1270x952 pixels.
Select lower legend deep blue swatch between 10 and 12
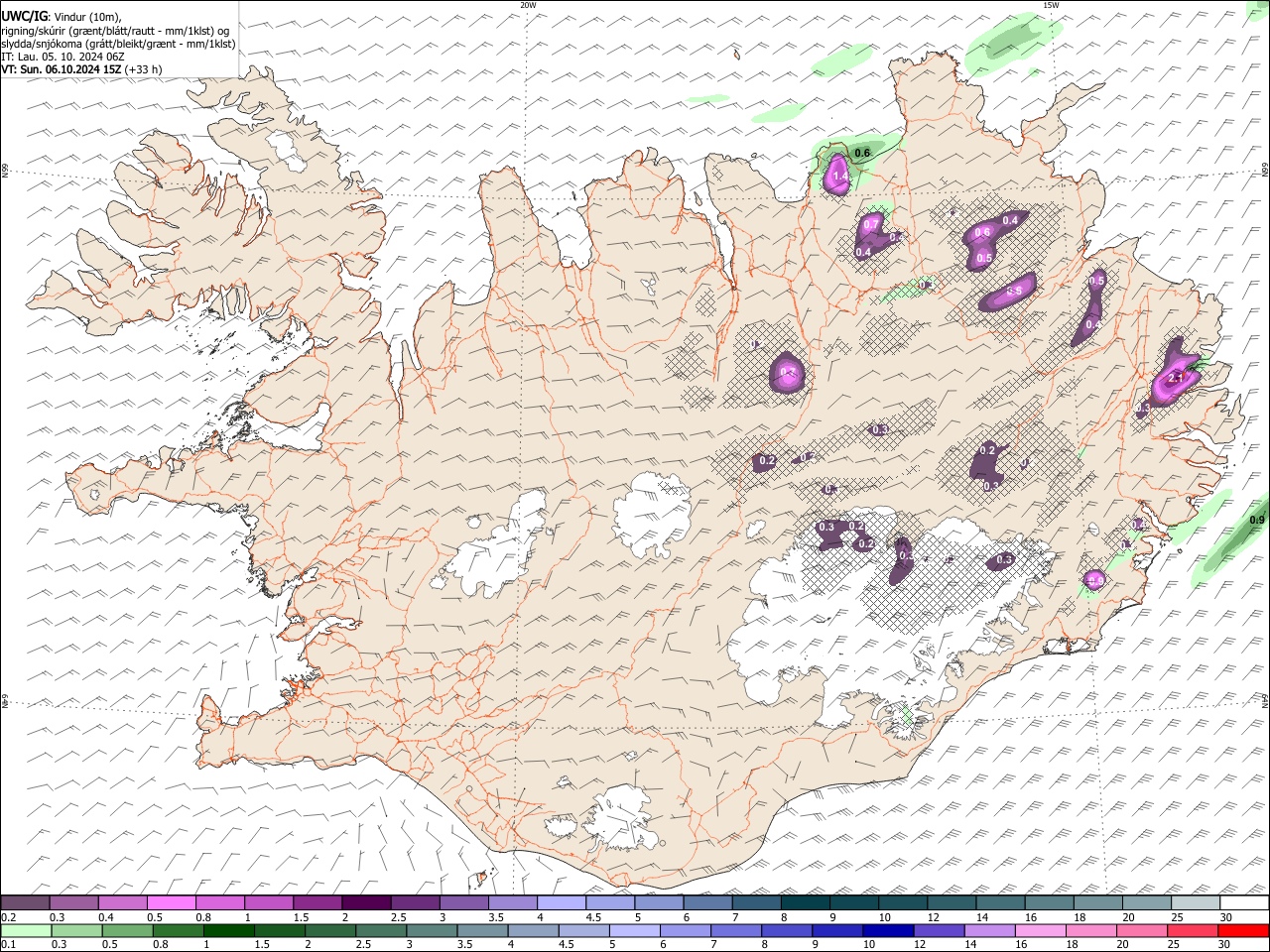coord(887,930)
